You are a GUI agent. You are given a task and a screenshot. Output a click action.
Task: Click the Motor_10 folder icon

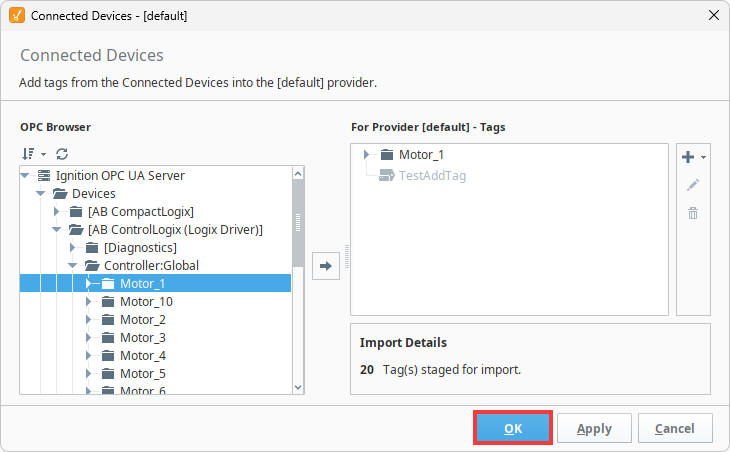pyautogui.click(x=108, y=302)
